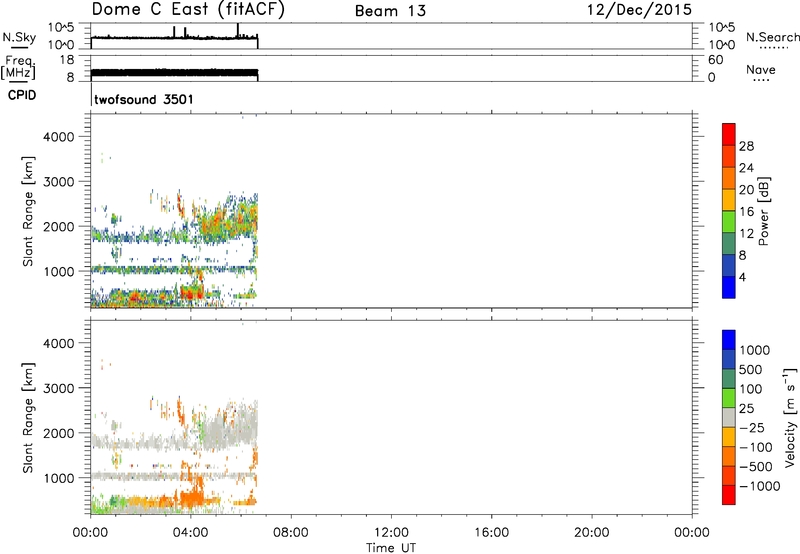Select the "twofsound 3501" control program text
800x554 pixels.
point(144,99)
